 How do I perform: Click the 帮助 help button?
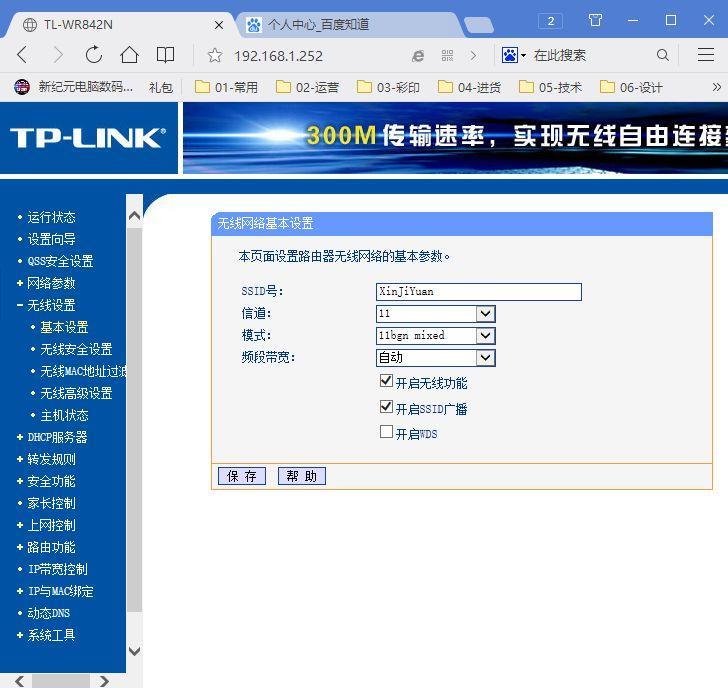pos(302,476)
